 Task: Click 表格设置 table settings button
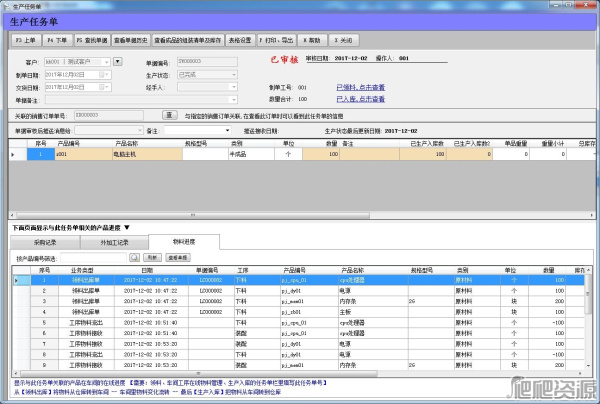tap(238, 41)
